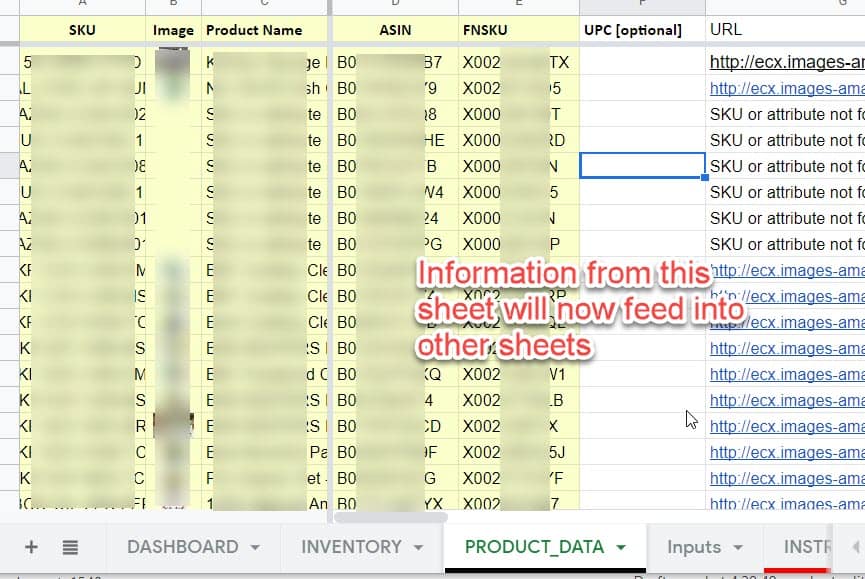Viewport: 865px width, 579px height.
Task: Add a new sheet with the plus icon
Action: [31, 547]
